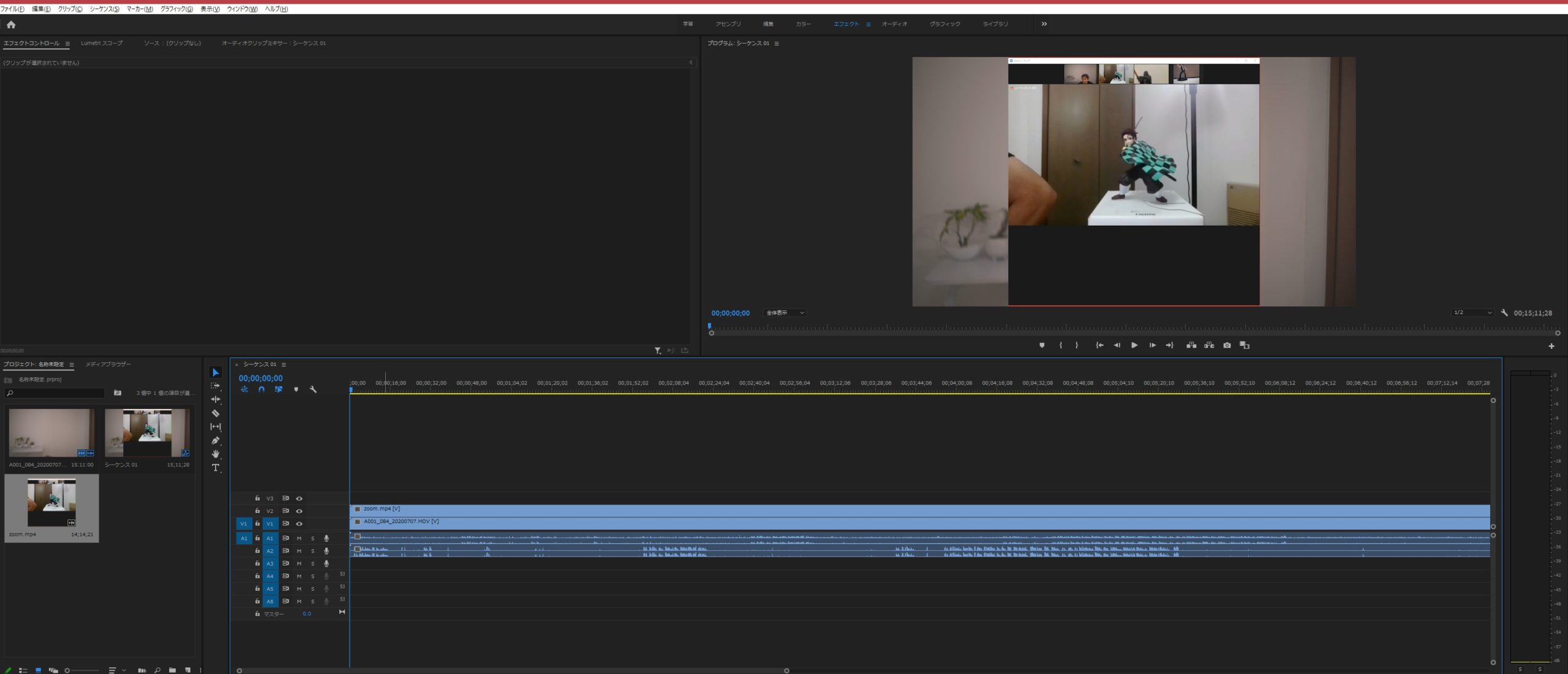Step forward one frame
Viewport: 1568px width, 674px height.
click(x=1152, y=345)
